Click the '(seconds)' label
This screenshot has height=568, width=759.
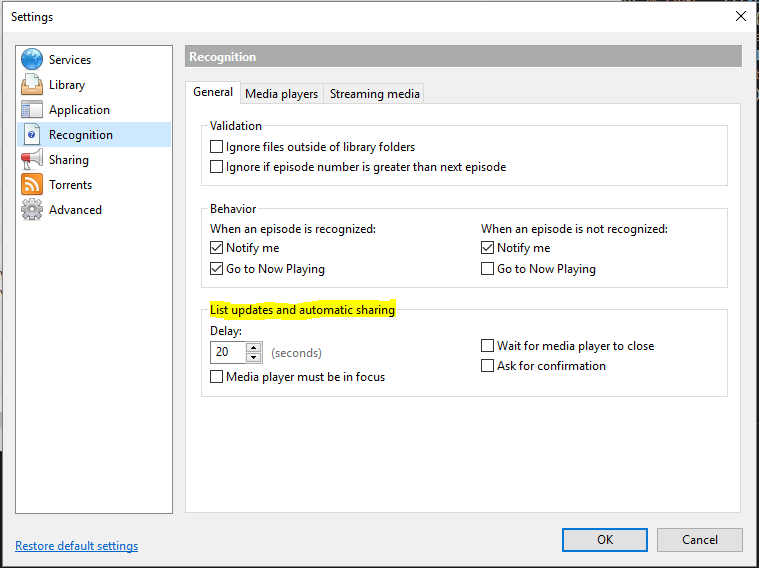tap(296, 353)
